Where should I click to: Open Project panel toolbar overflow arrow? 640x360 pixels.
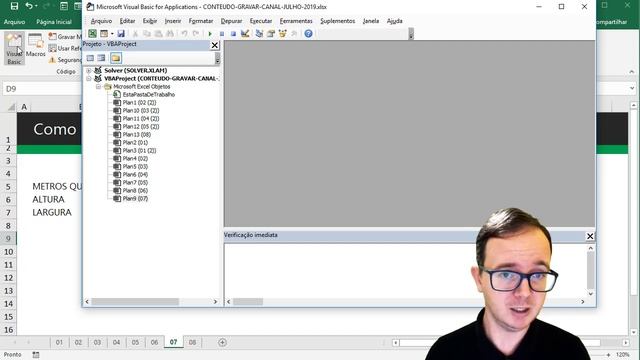point(217,58)
